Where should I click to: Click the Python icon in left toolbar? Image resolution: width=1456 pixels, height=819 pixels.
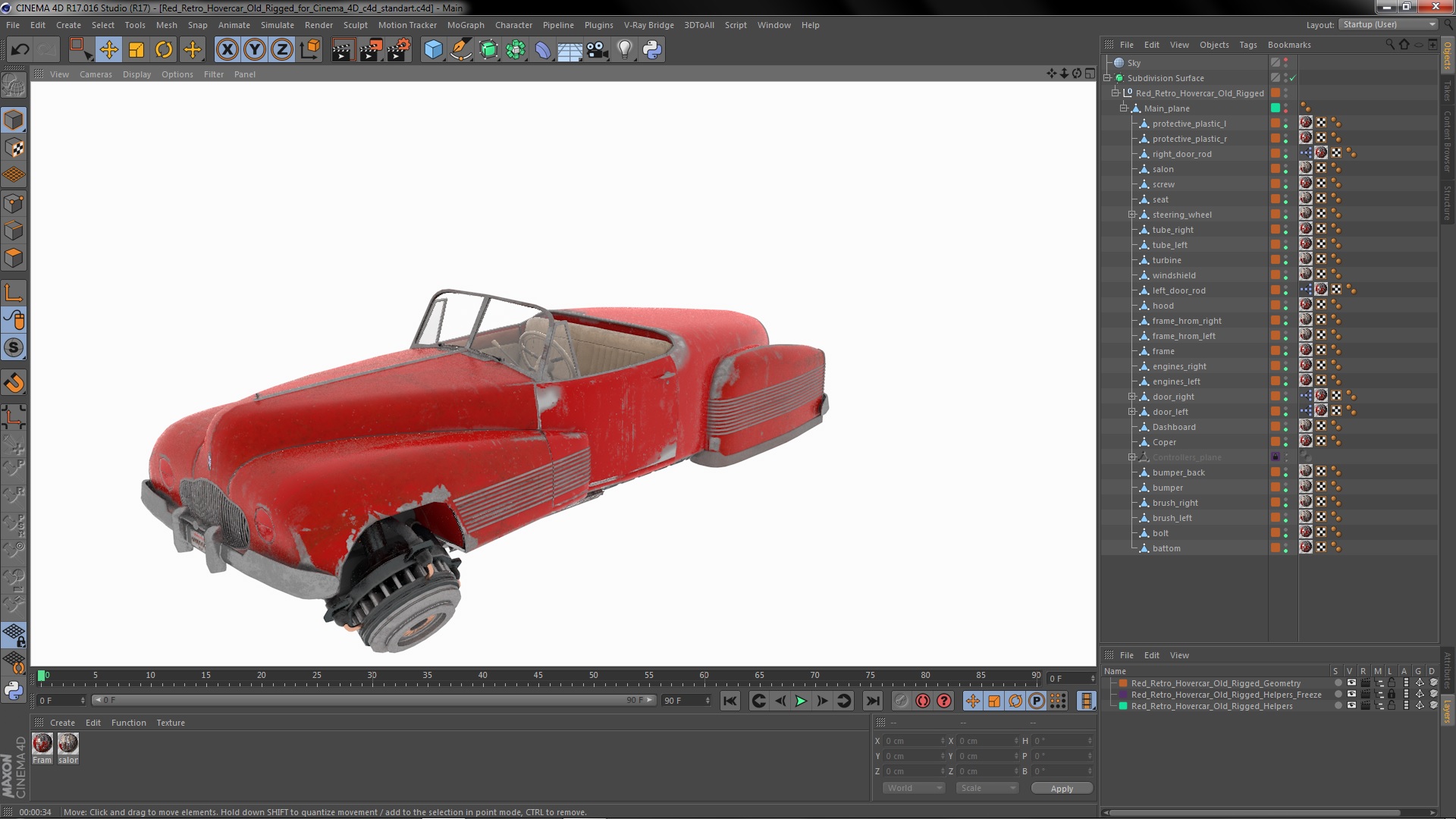14,690
